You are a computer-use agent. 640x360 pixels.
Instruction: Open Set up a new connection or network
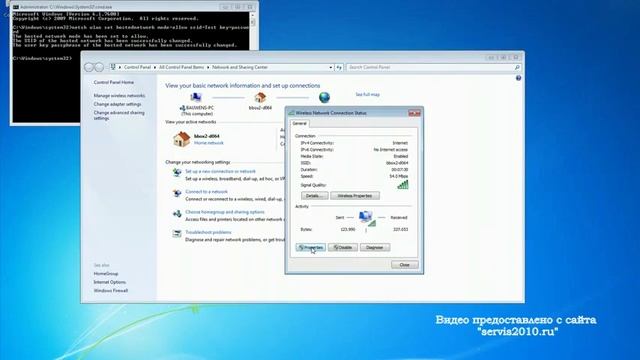tap(220, 171)
